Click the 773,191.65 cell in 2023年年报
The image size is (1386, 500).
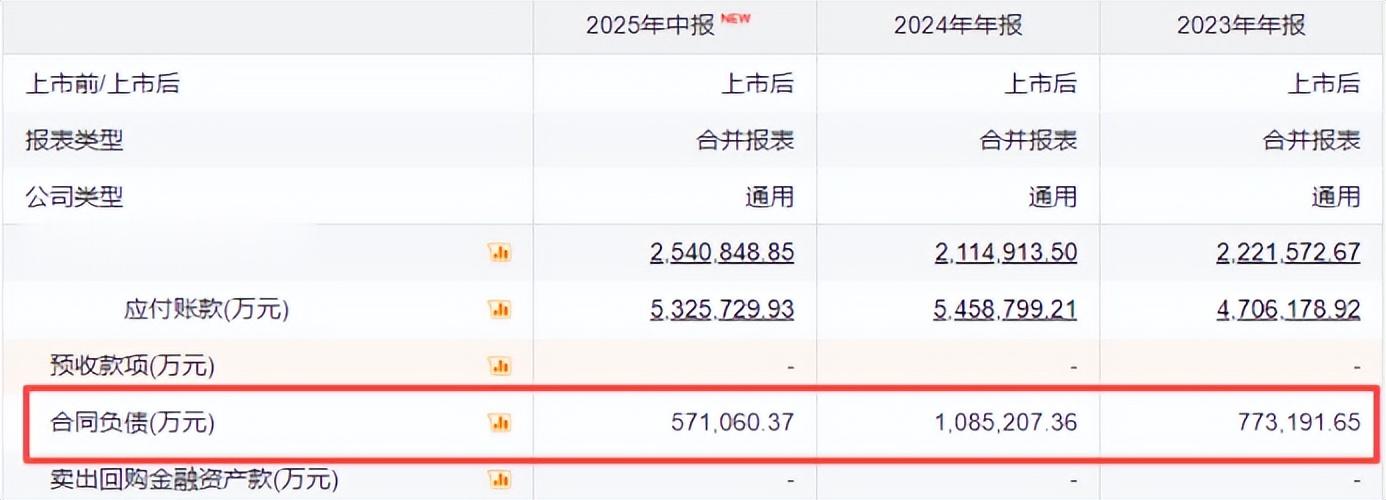[1298, 423]
